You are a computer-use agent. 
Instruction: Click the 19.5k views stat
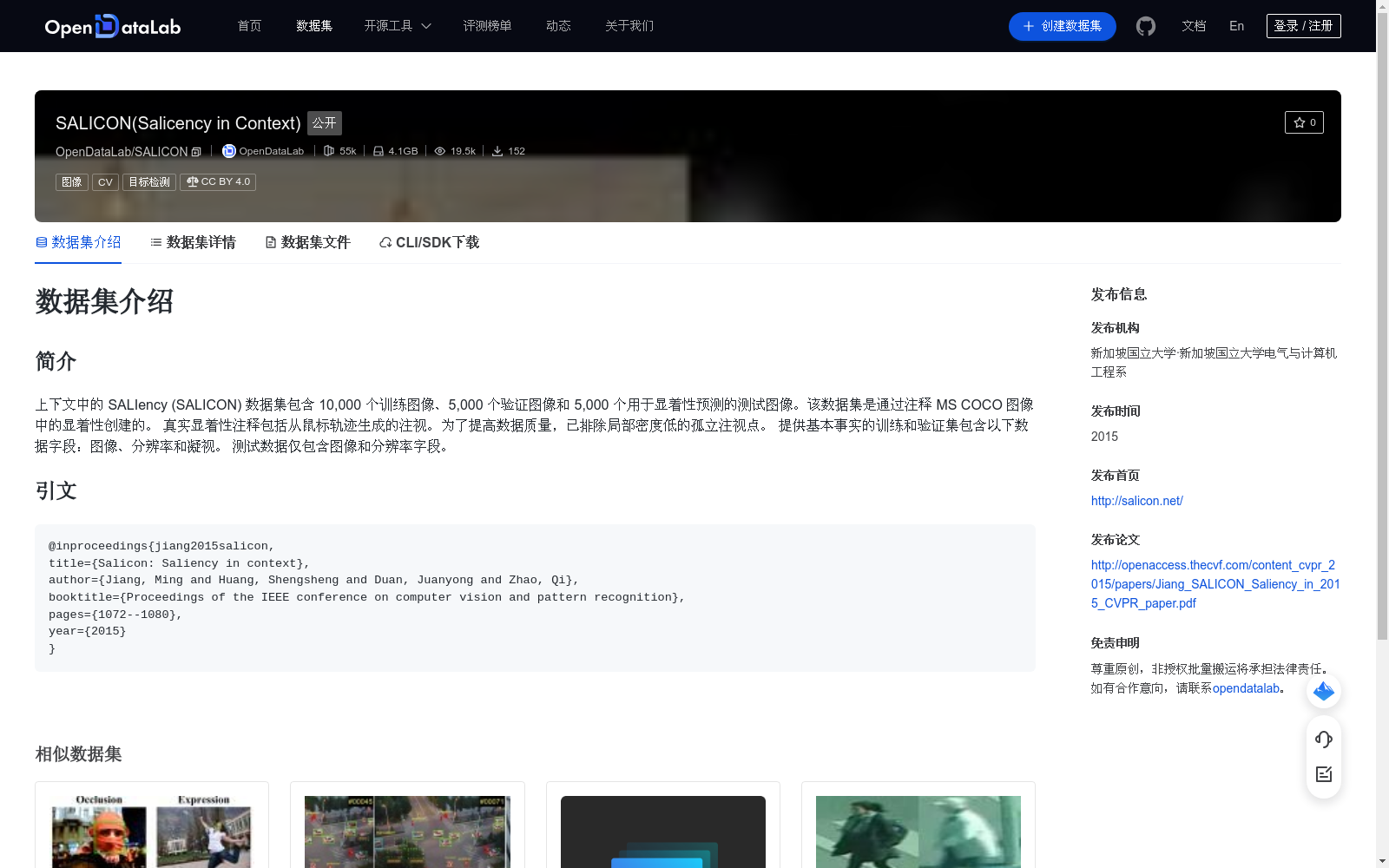point(455,151)
